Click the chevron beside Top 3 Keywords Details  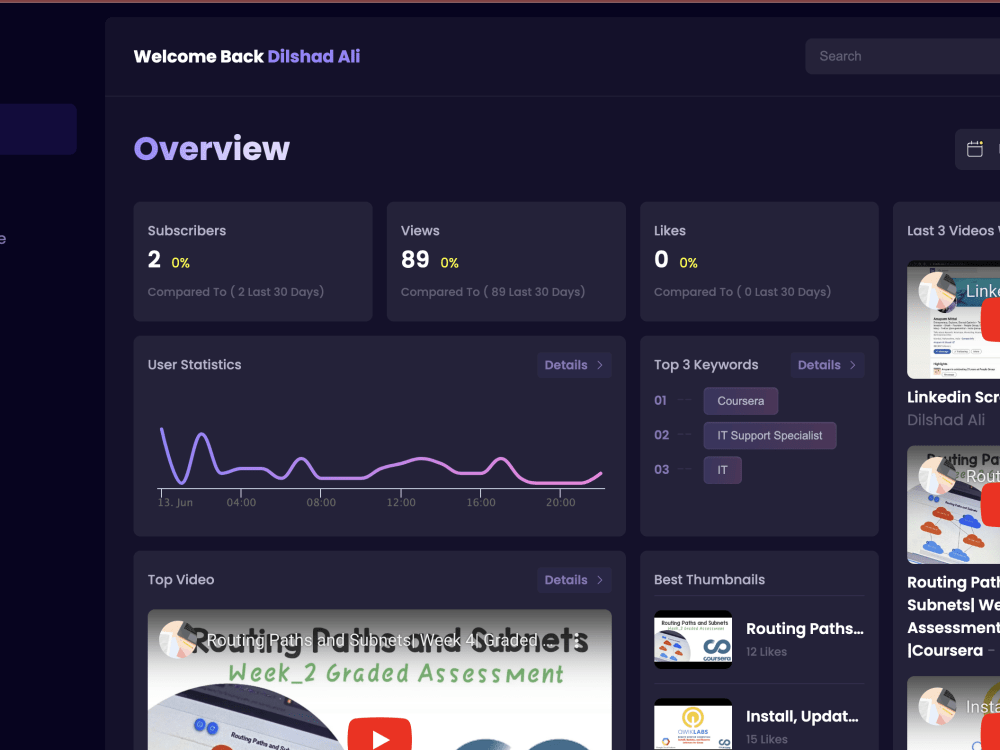[x=852, y=364]
